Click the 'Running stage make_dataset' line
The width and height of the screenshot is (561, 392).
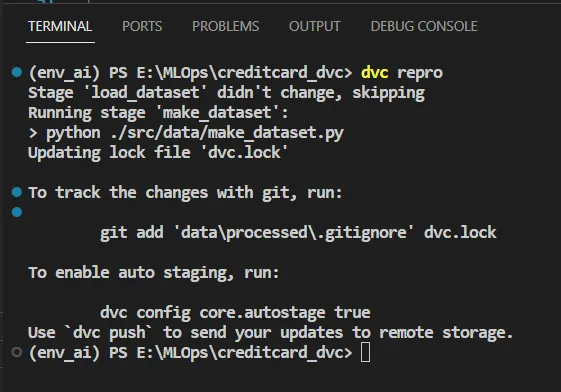click(158, 113)
